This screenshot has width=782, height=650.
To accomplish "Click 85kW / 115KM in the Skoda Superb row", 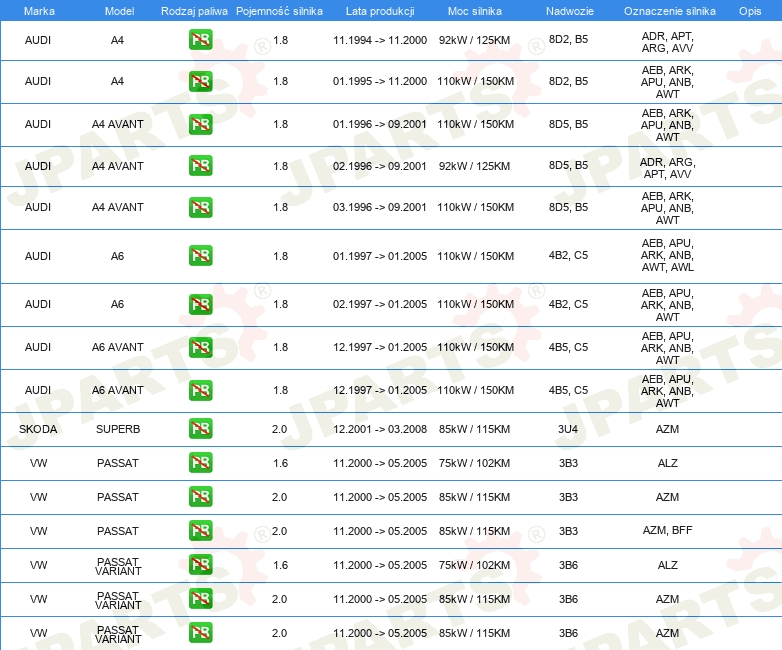I will [474, 429].
